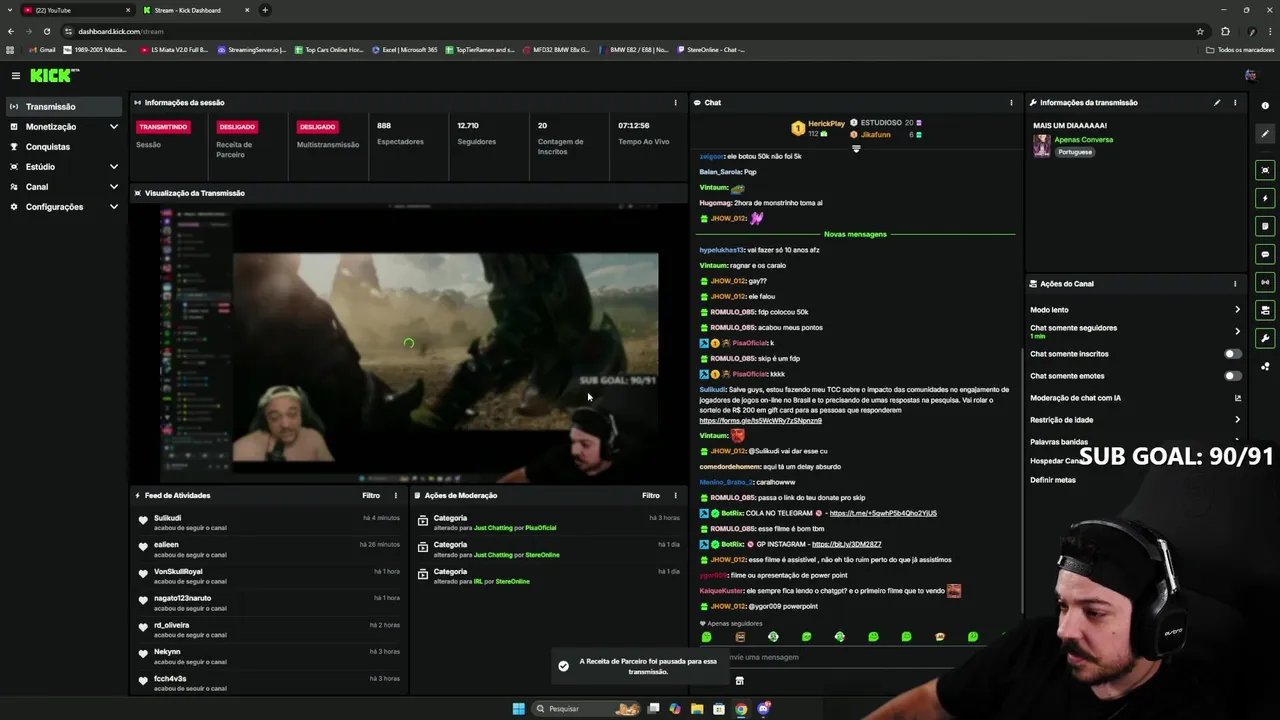Open the Gmail bookmark
1280x720 pixels.
[42, 50]
